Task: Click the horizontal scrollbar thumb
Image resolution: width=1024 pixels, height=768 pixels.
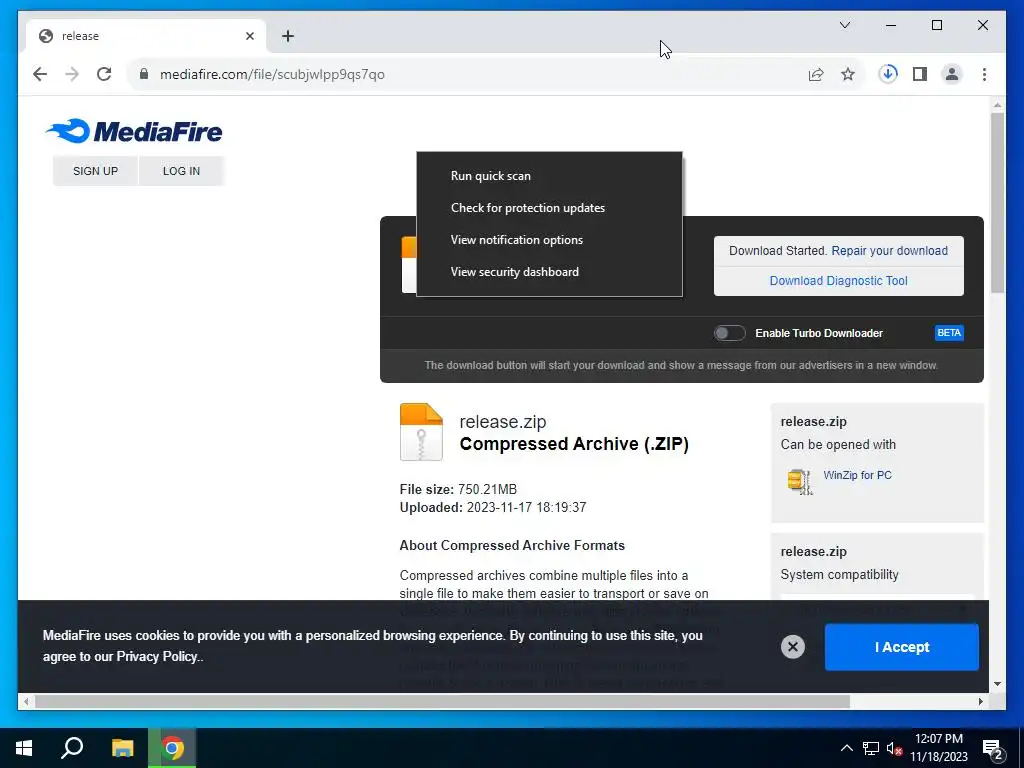Action: pyautogui.click(x=442, y=701)
